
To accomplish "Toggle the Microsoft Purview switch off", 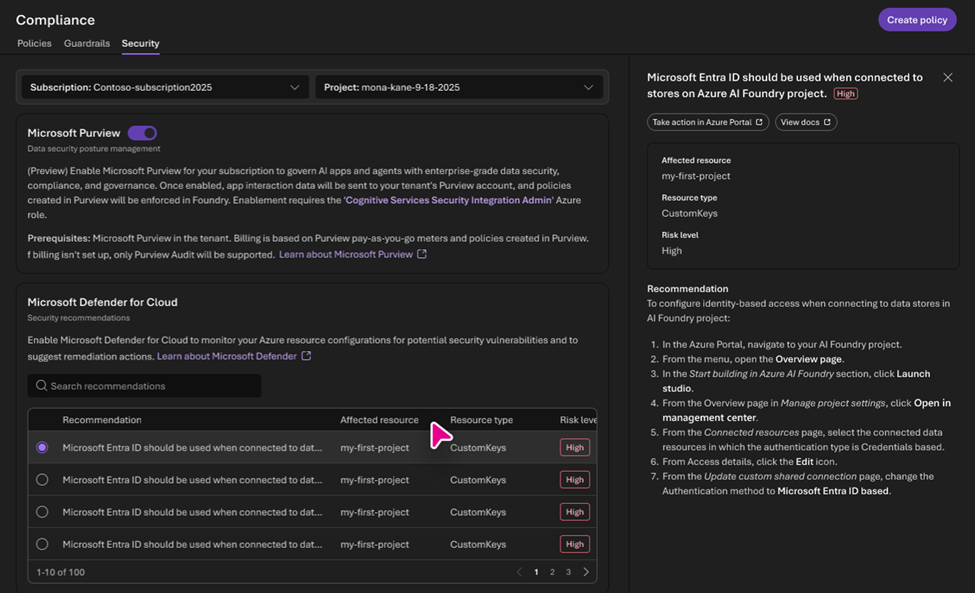I will pos(142,133).
